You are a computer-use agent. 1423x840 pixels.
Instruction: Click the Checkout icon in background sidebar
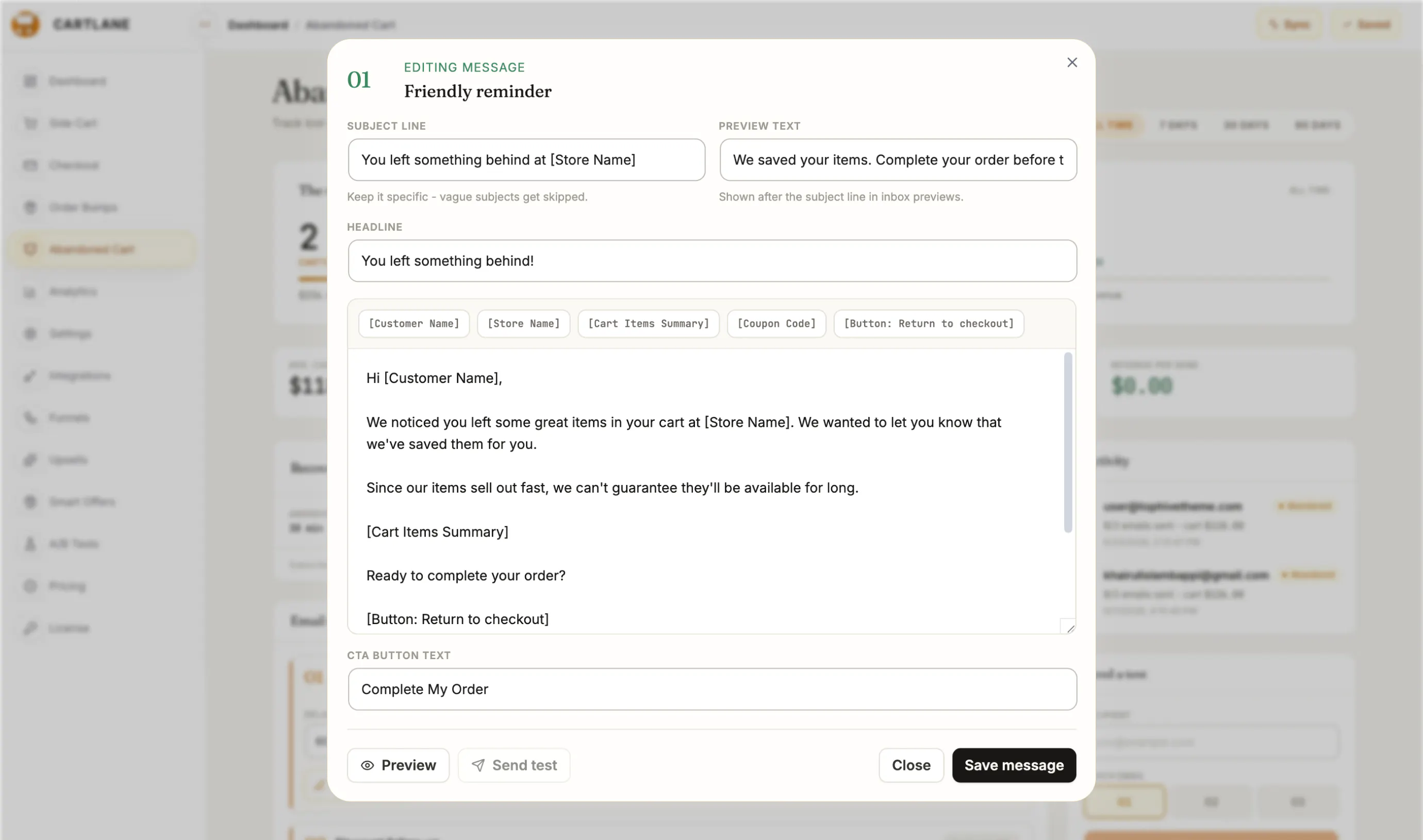pos(30,165)
